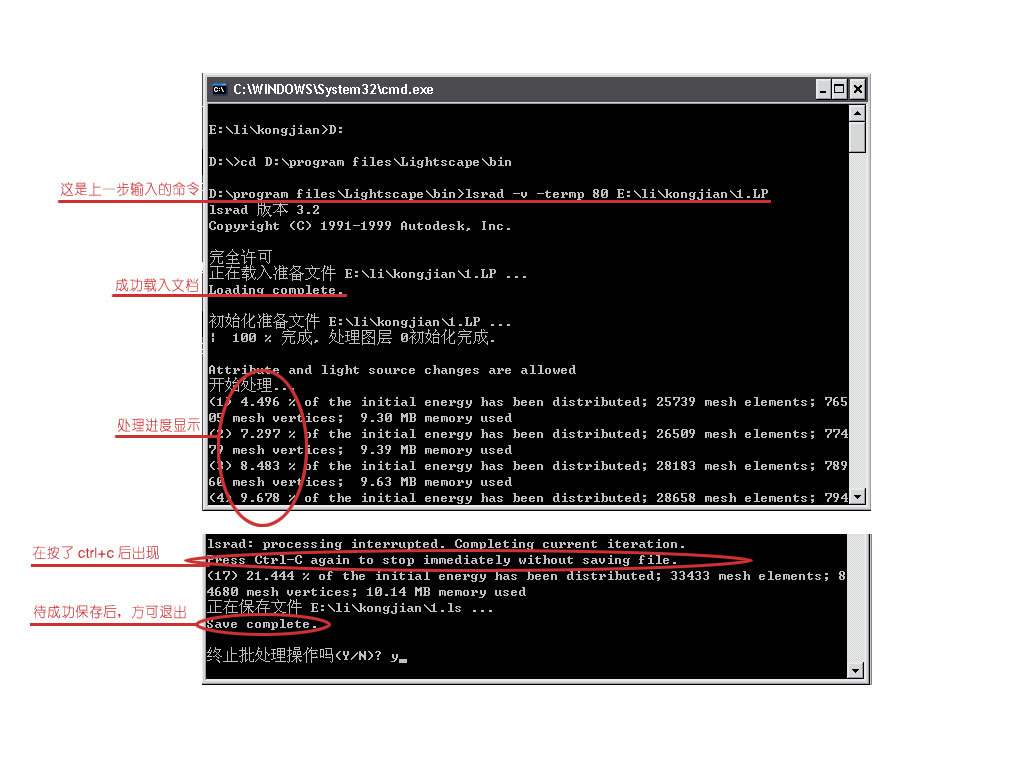Select the 'Loading complete.' output line

pos(276,290)
